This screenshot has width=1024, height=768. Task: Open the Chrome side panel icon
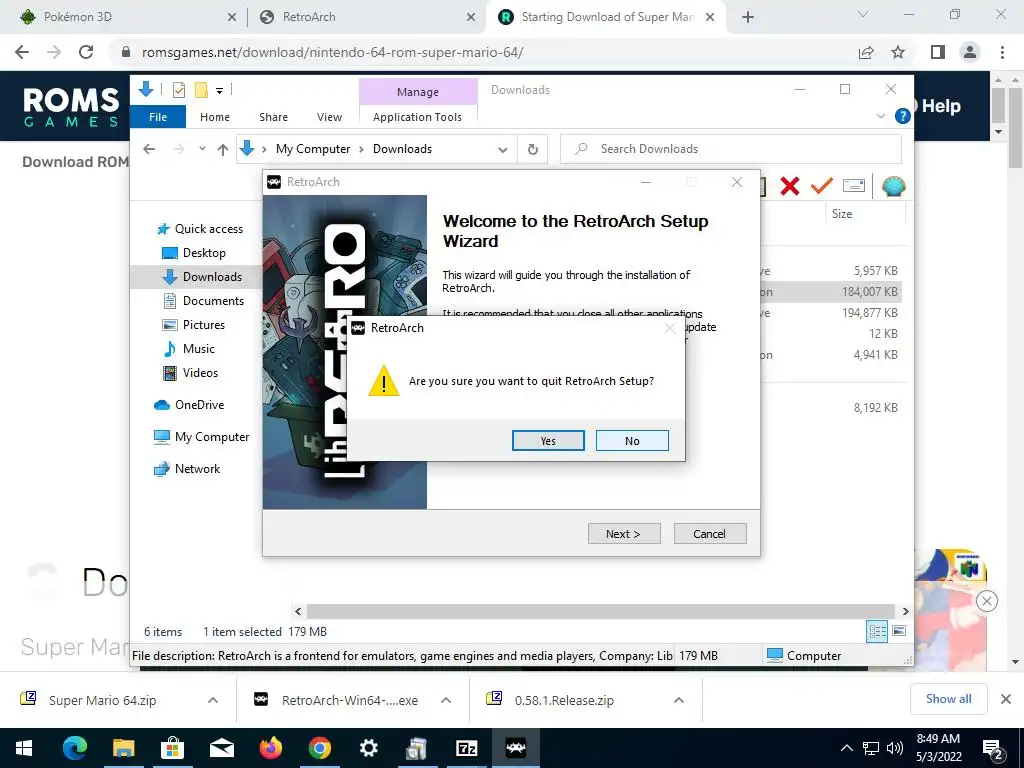(x=938, y=52)
